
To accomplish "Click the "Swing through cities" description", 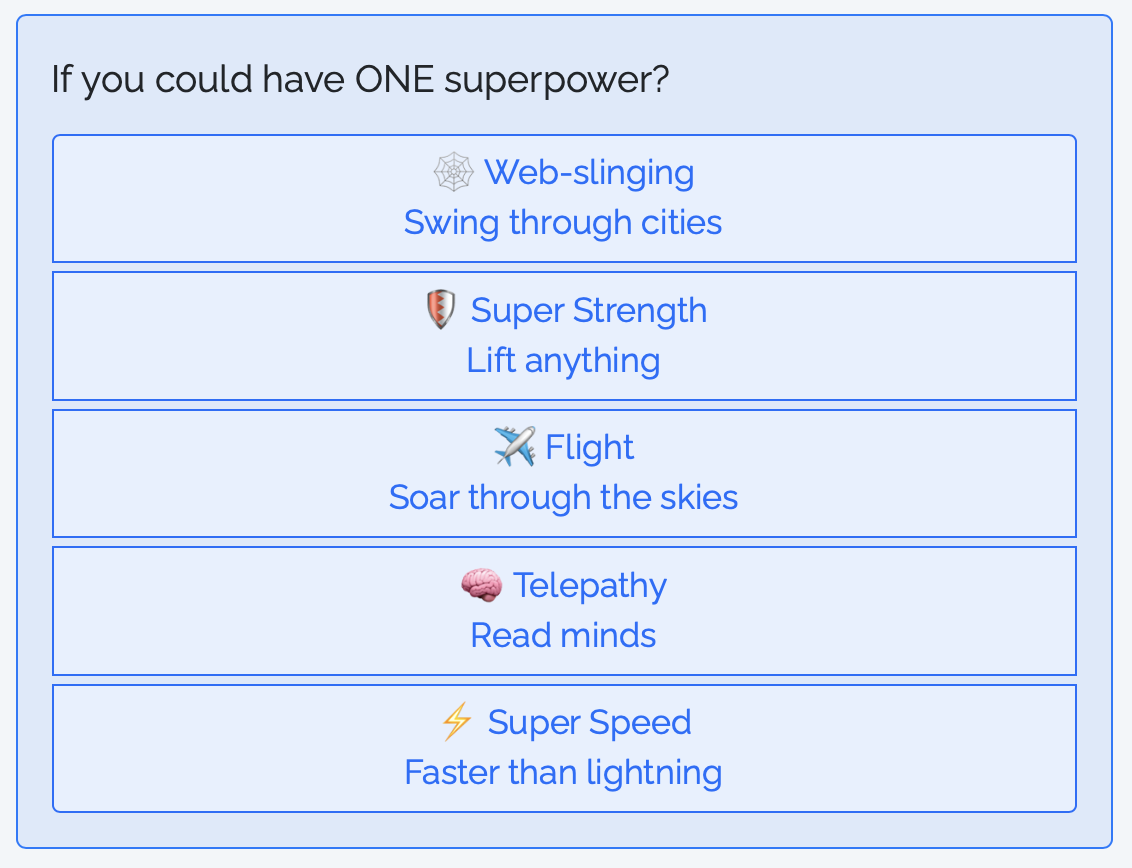I will coord(563,222).
